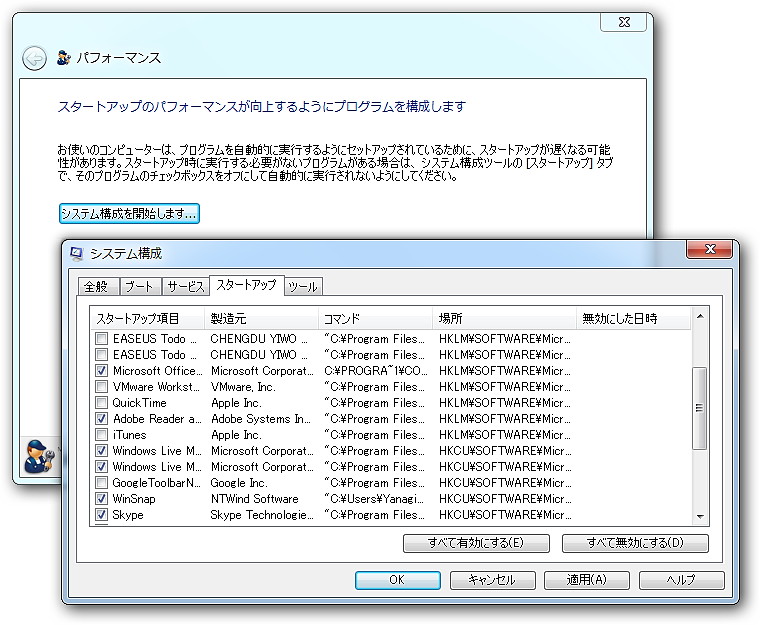The image size is (760, 625).
Task: Sort by 無効にした日時 column header
Action: pos(633,319)
